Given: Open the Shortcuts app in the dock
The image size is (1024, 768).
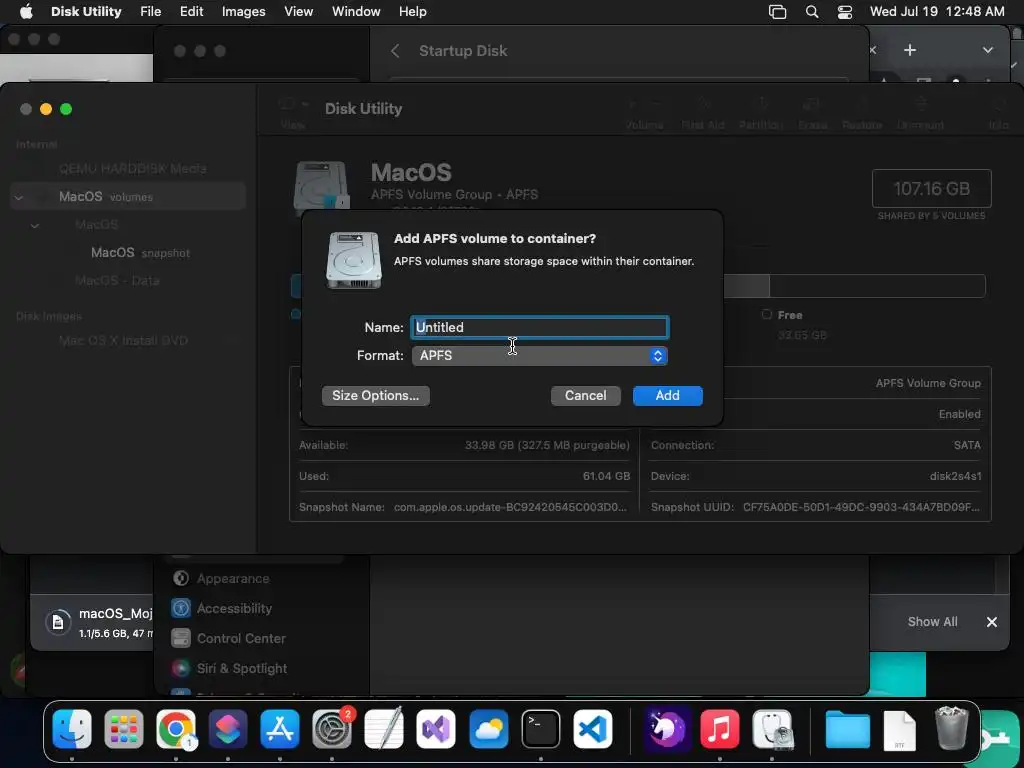Looking at the screenshot, I should 228,729.
